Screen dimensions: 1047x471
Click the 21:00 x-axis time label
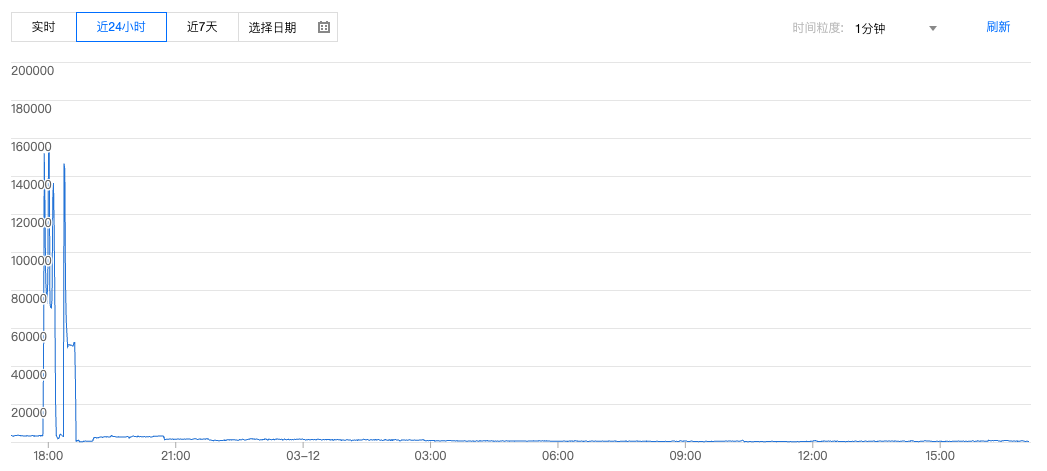click(176, 456)
